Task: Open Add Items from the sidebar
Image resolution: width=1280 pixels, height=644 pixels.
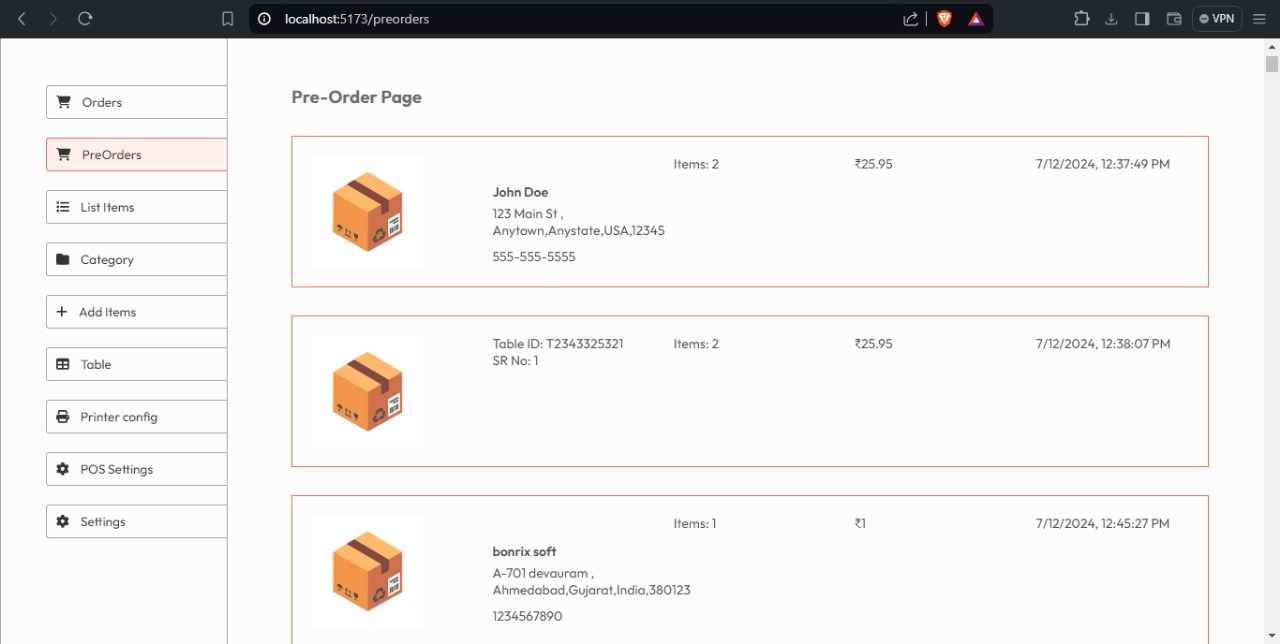Action: 137,312
